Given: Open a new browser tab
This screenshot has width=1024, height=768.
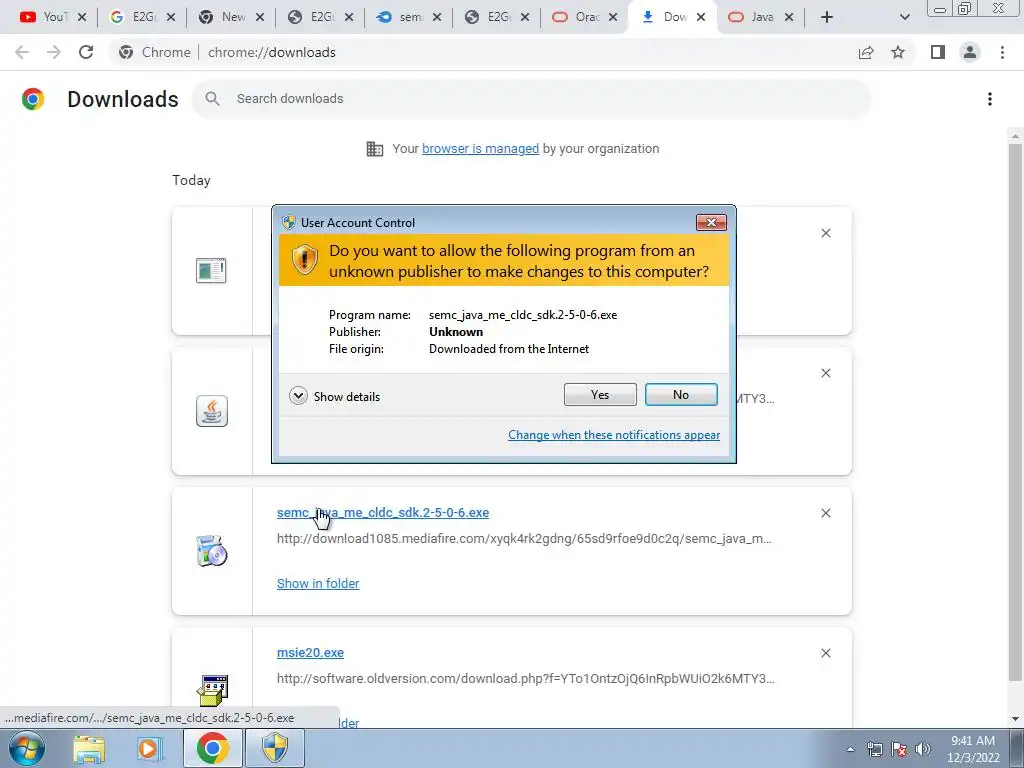Looking at the screenshot, I should (x=827, y=18).
